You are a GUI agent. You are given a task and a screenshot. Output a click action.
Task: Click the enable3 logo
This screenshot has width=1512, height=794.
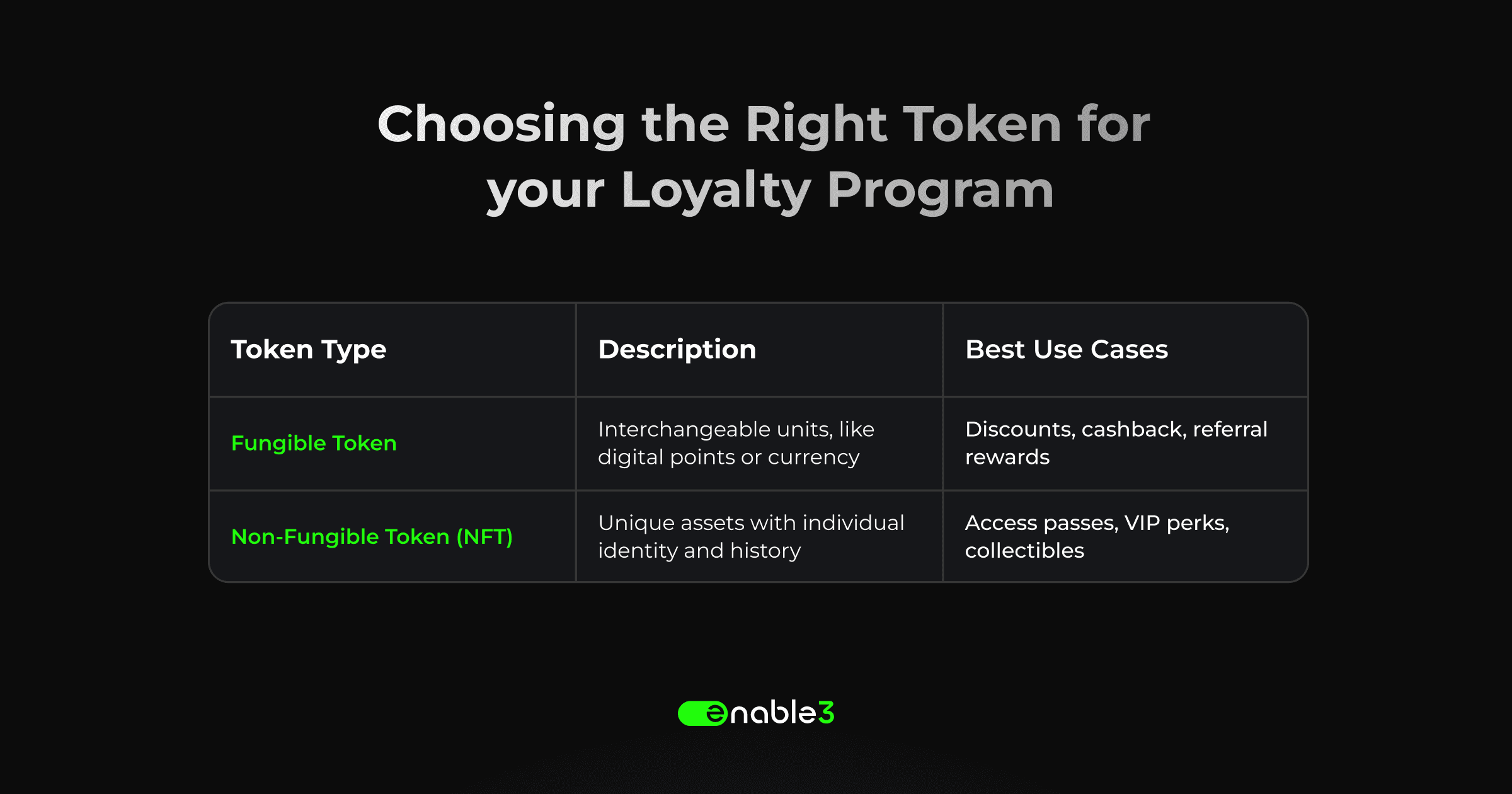click(x=756, y=713)
